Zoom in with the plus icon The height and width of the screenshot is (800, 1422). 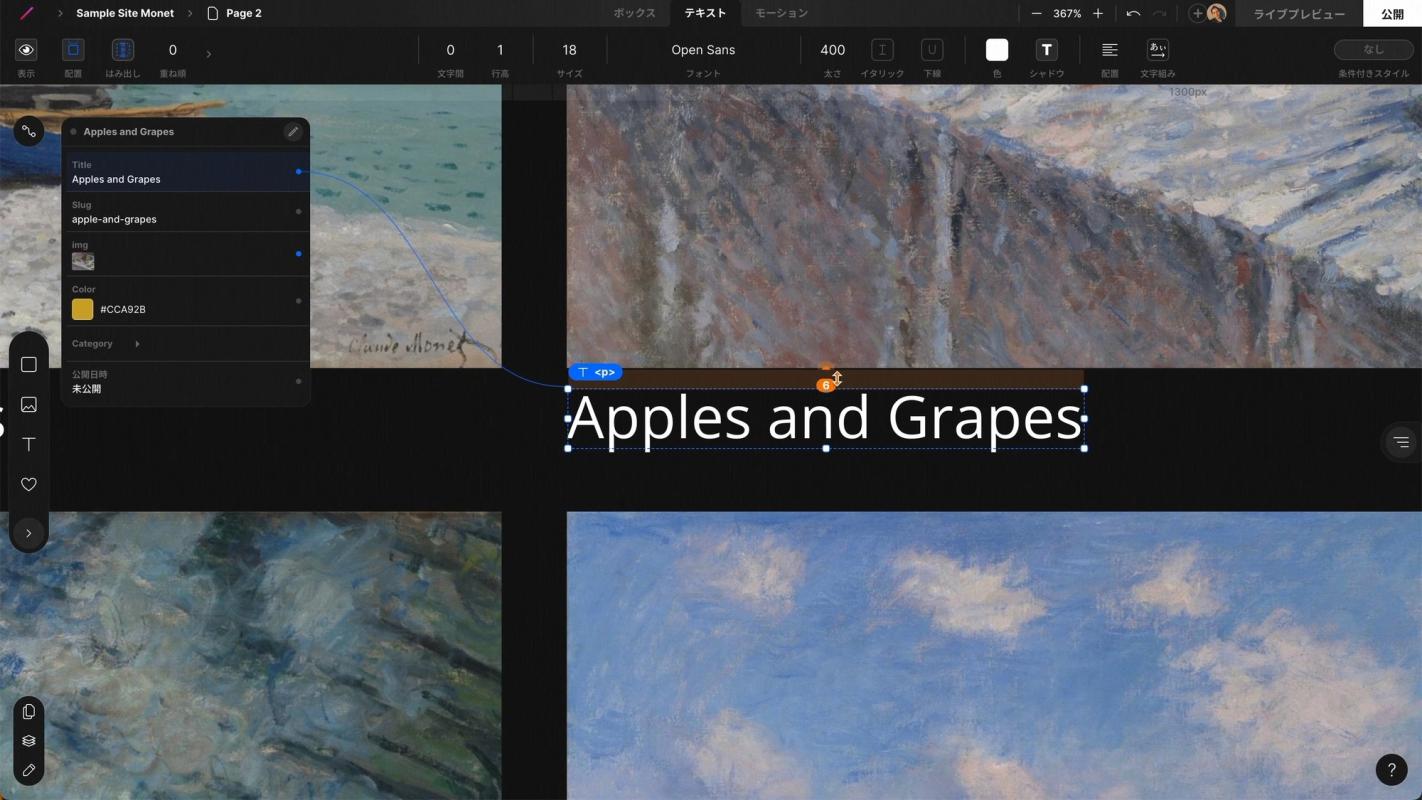1098,13
